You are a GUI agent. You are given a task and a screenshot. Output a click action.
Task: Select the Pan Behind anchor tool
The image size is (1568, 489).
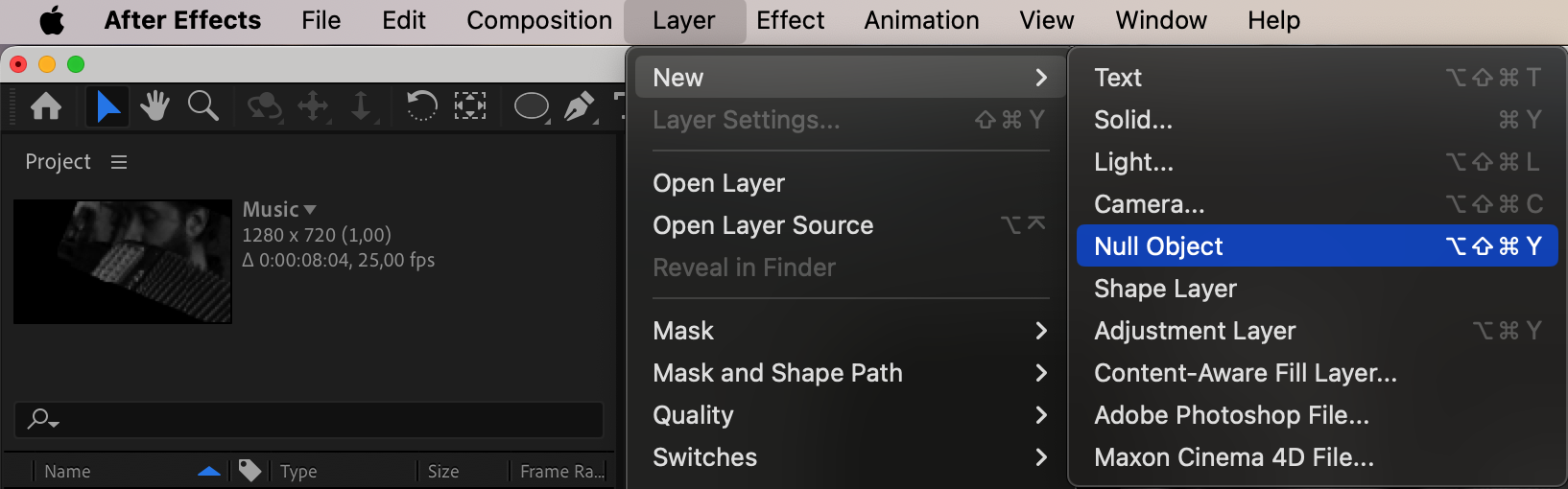click(x=469, y=105)
